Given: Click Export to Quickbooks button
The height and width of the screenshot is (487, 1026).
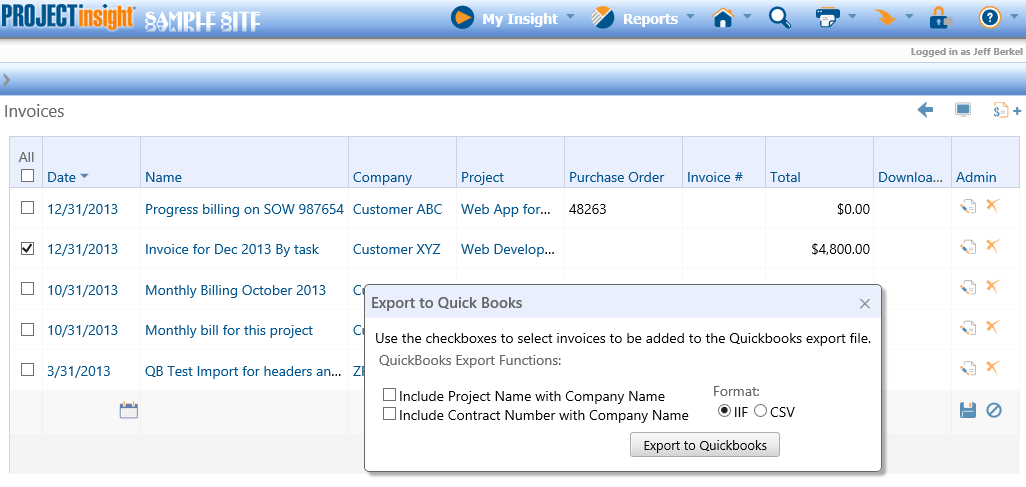Looking at the screenshot, I should pos(705,445).
